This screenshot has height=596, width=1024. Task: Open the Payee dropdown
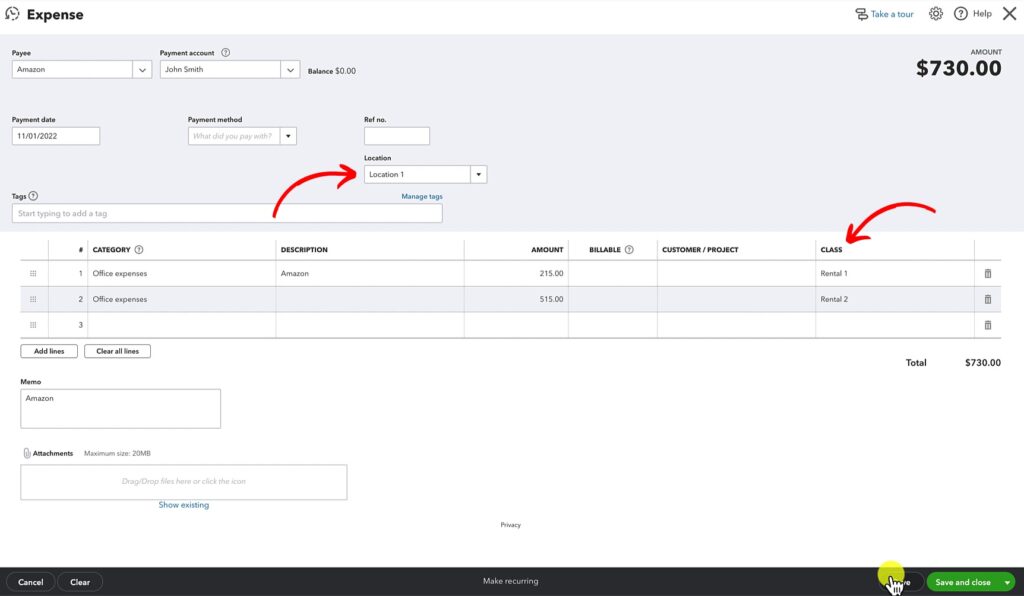click(x=142, y=69)
